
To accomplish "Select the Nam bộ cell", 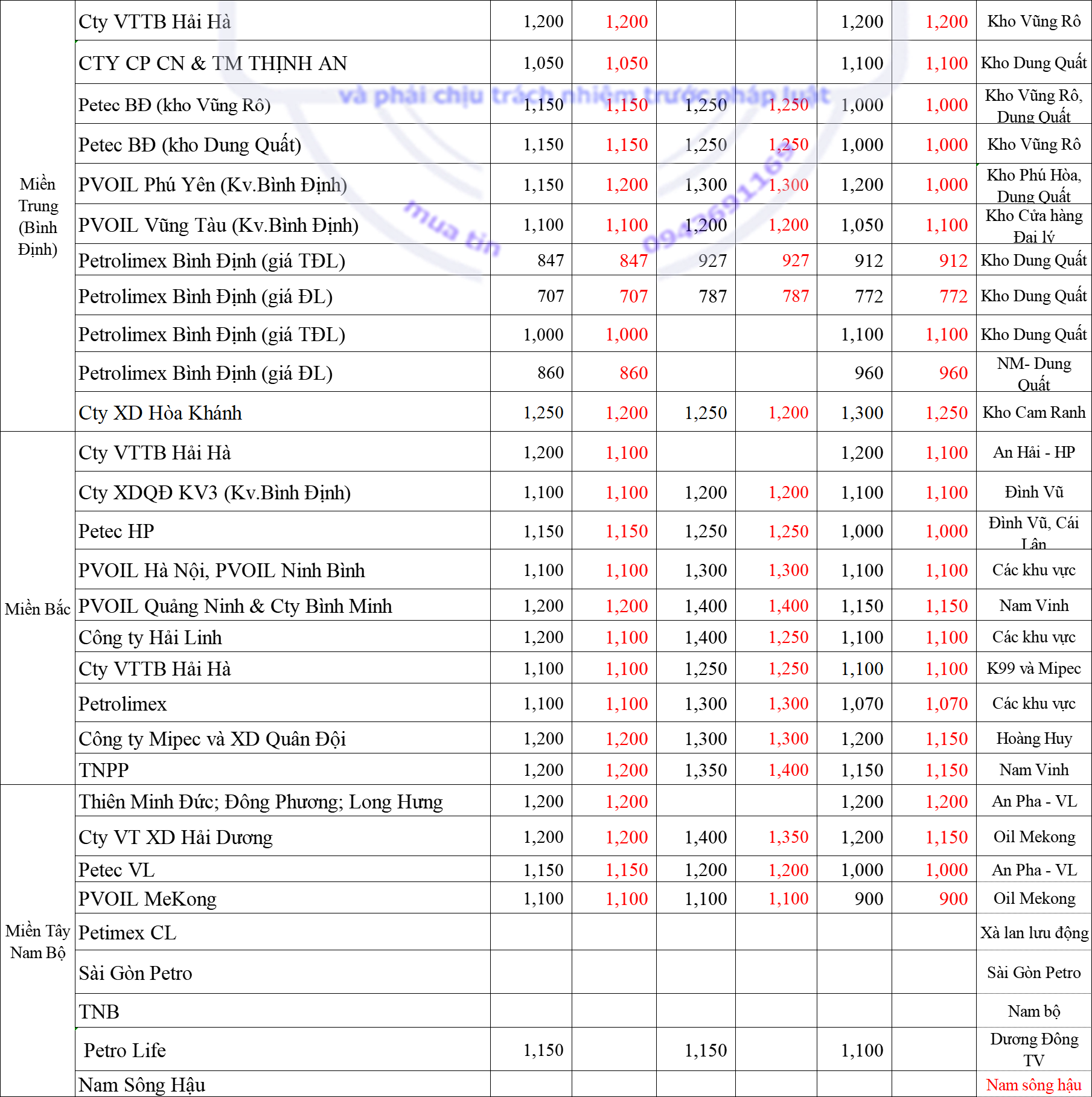I will [1034, 1011].
